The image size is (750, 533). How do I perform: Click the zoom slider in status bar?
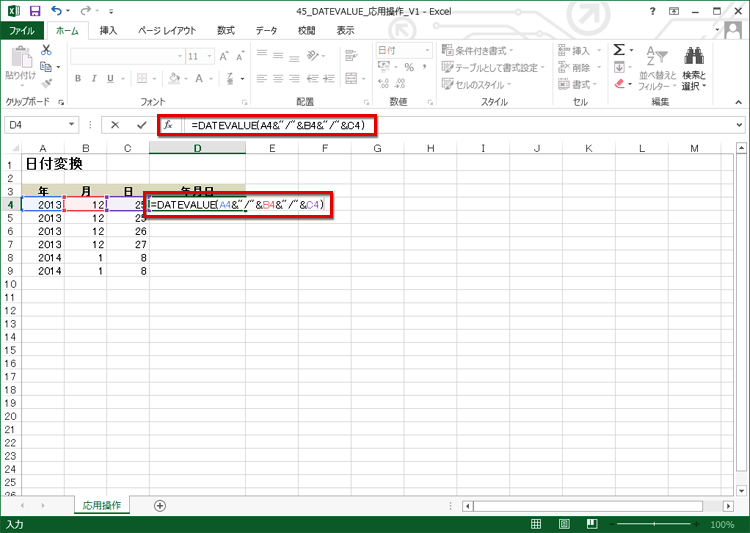point(654,524)
